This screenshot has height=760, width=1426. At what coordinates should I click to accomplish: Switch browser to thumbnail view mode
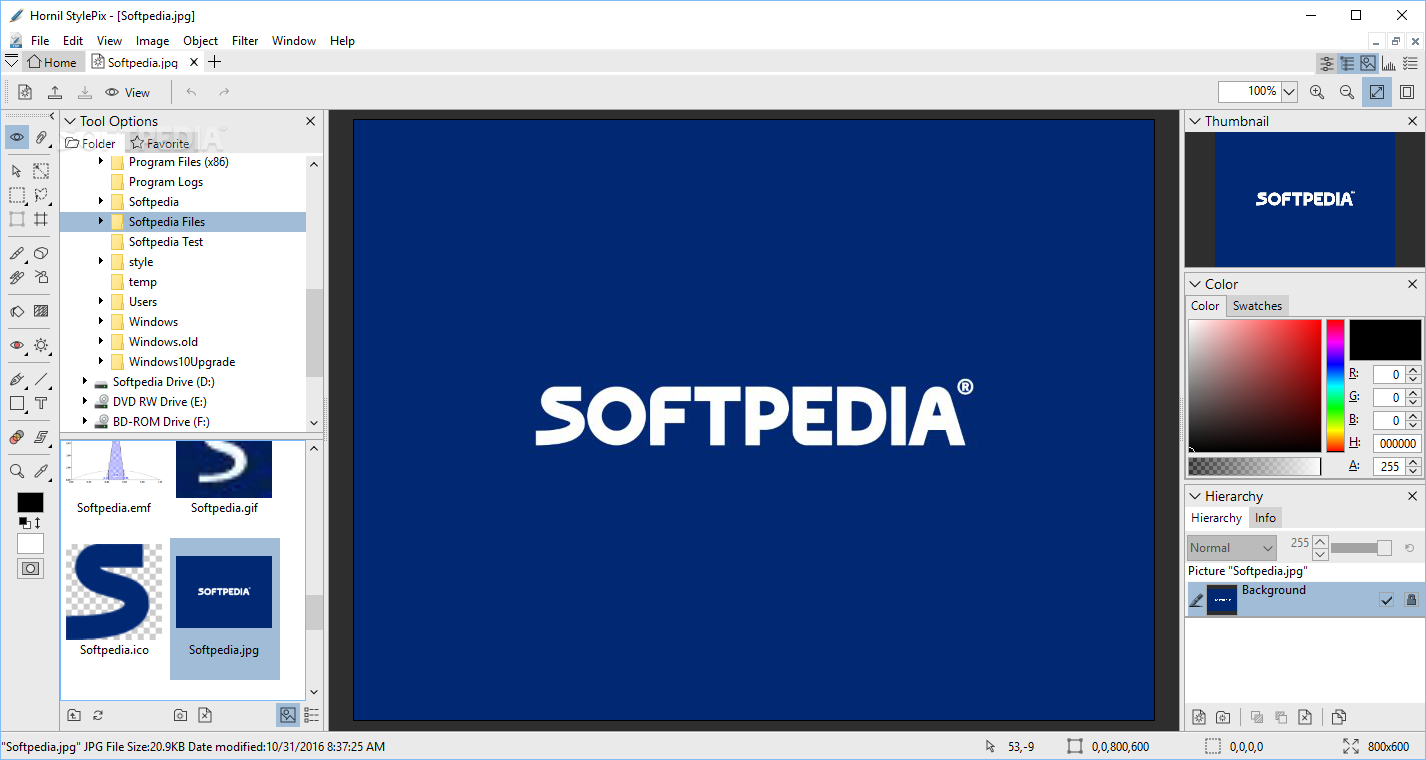pyautogui.click(x=288, y=715)
